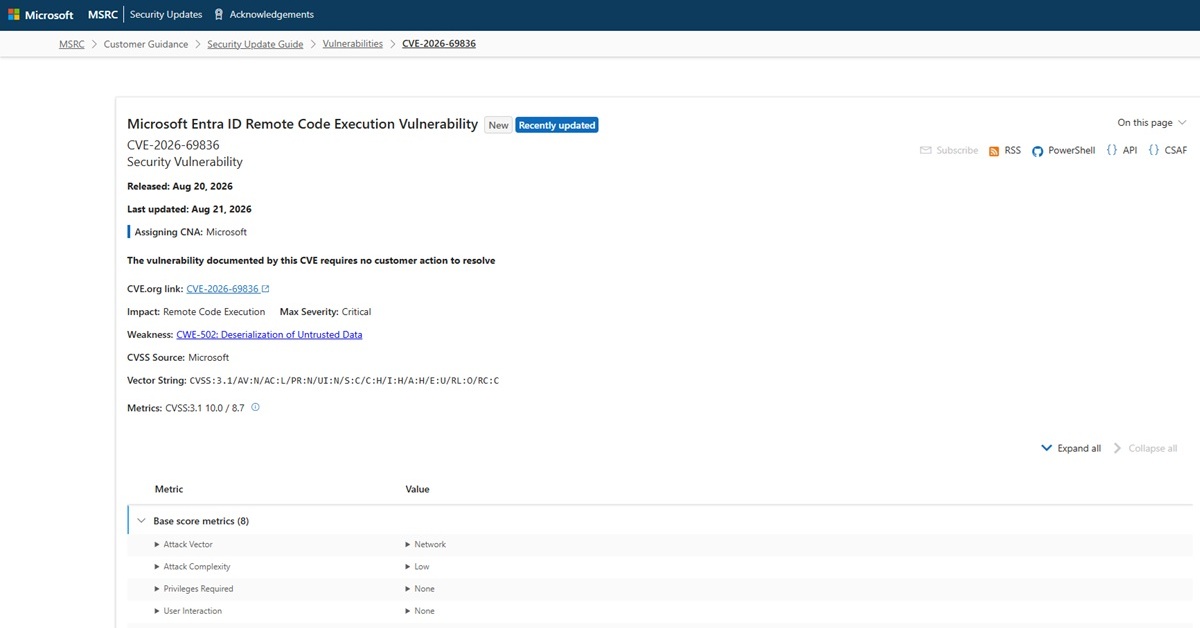
Task: Click the info icon next to Metrics score
Action: pos(255,407)
